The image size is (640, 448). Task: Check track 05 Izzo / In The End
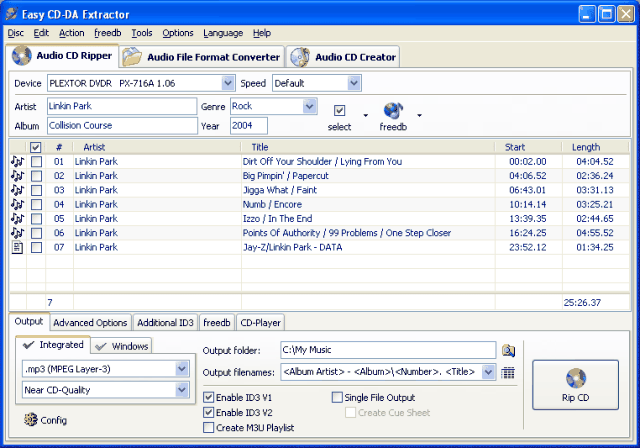coord(36,219)
